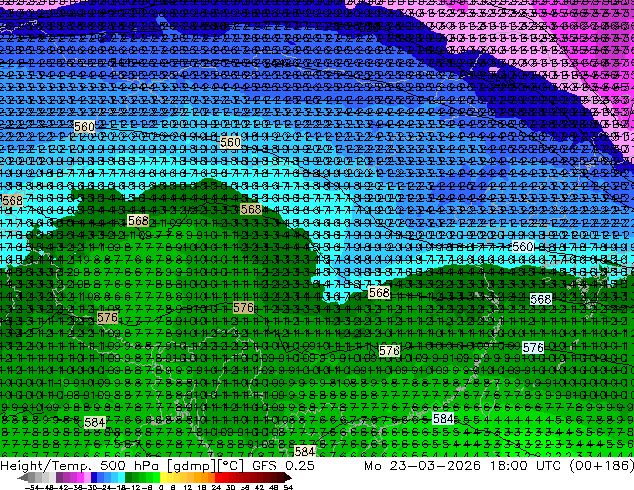Click the dark maroon right arrow end of legend
The width and height of the screenshot is (634, 490).
point(288,477)
